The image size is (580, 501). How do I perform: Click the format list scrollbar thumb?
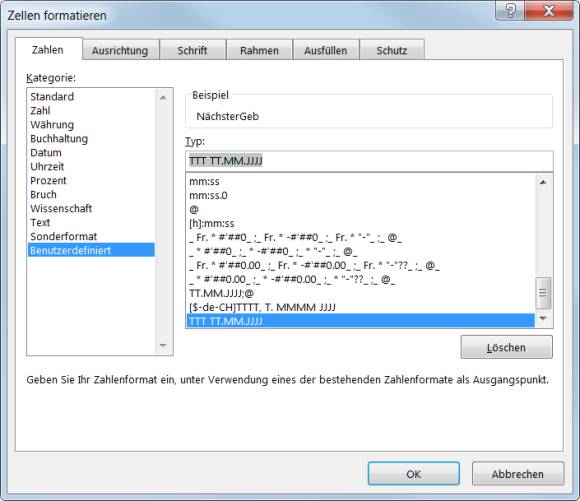coord(543,293)
